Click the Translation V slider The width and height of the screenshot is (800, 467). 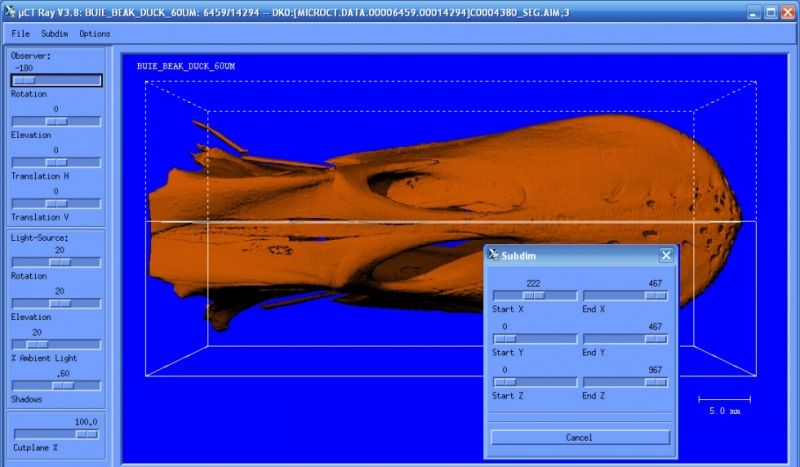[56, 204]
